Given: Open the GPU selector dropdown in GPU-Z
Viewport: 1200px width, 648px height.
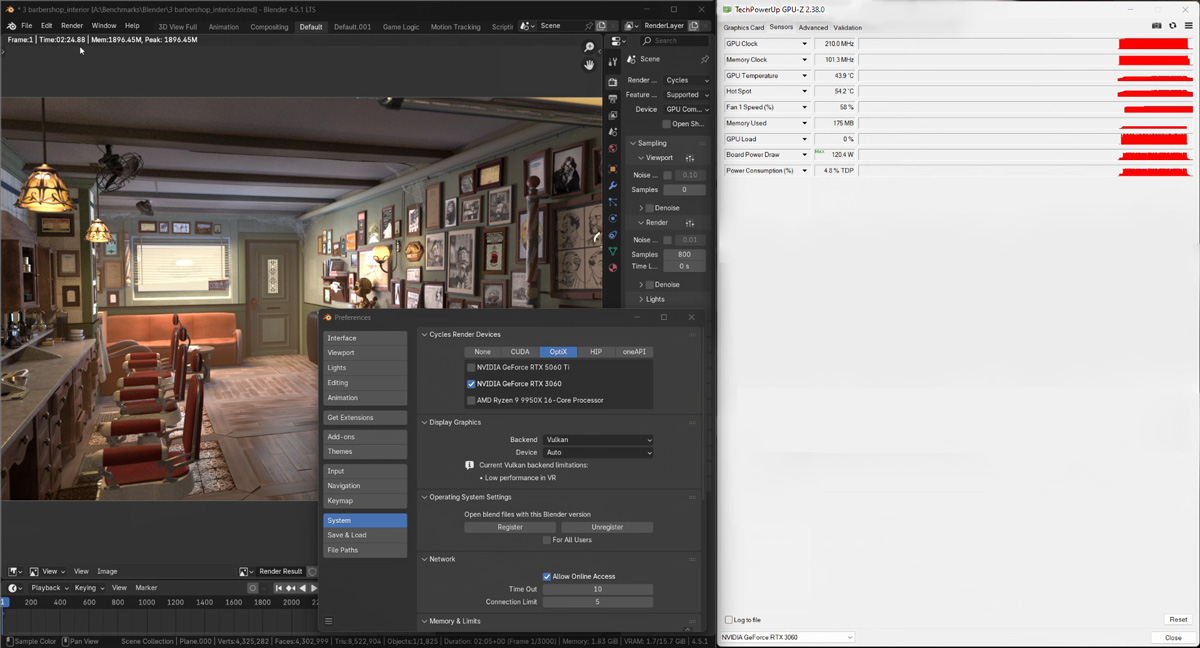Looking at the screenshot, I should [787, 637].
